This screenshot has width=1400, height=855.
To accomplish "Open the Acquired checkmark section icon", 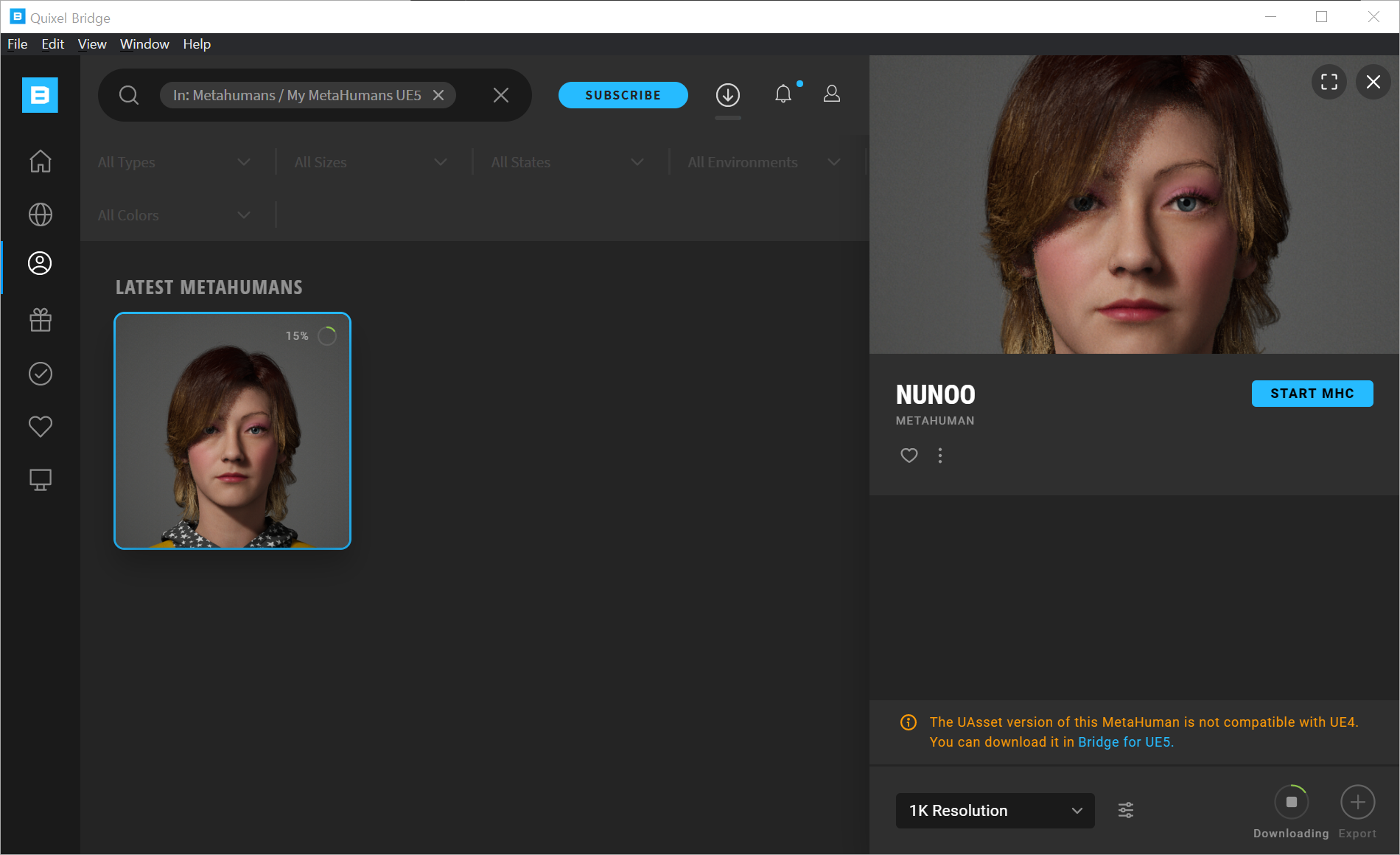I will pyautogui.click(x=41, y=374).
